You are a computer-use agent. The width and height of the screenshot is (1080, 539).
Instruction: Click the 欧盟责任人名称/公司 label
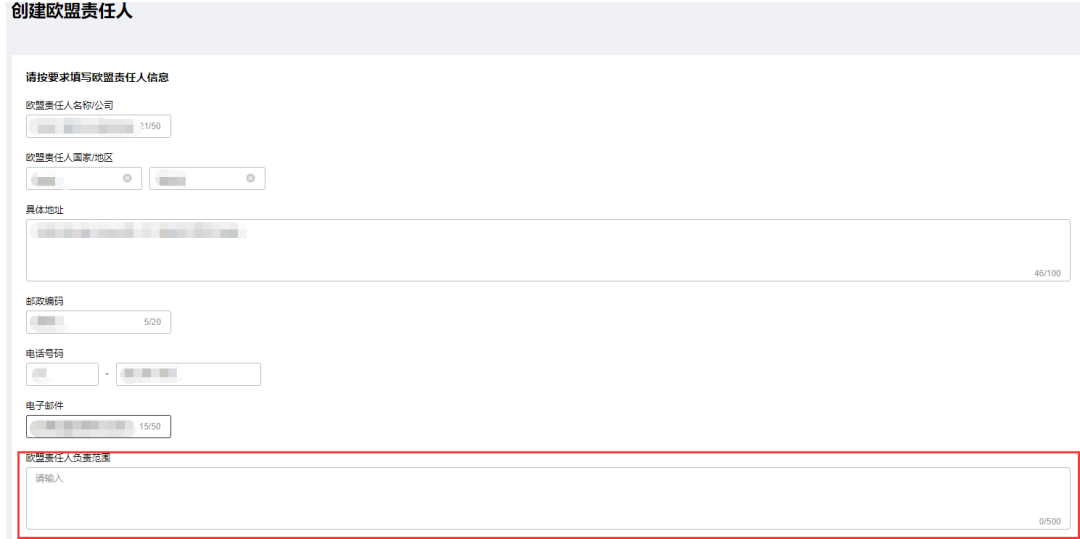pos(68,105)
